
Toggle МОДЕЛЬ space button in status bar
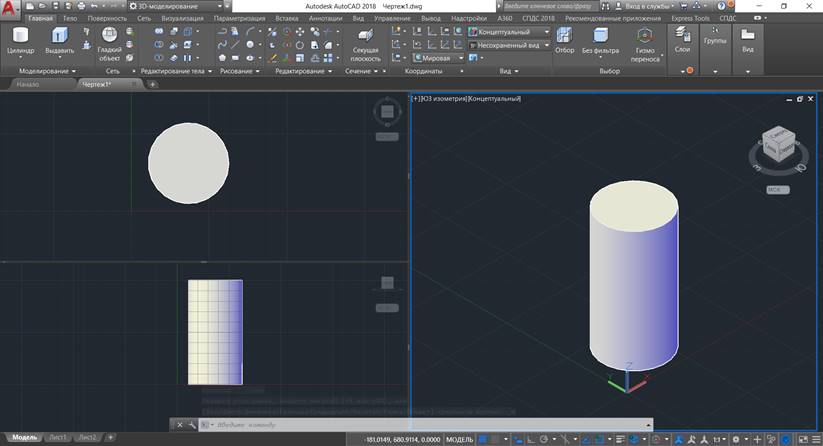point(459,439)
